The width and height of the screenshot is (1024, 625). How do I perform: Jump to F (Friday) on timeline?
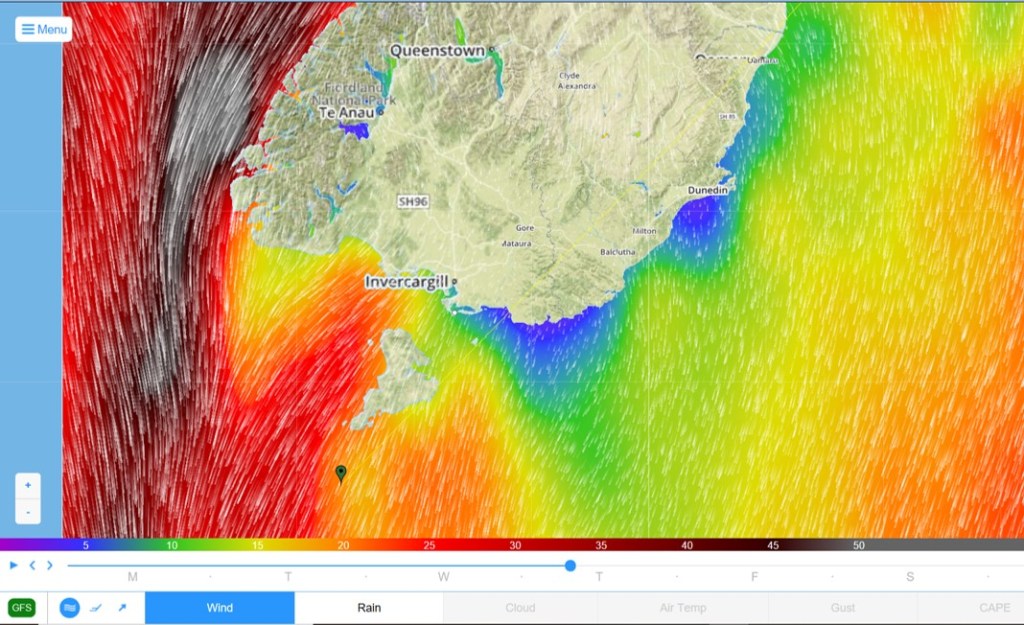tap(755, 577)
